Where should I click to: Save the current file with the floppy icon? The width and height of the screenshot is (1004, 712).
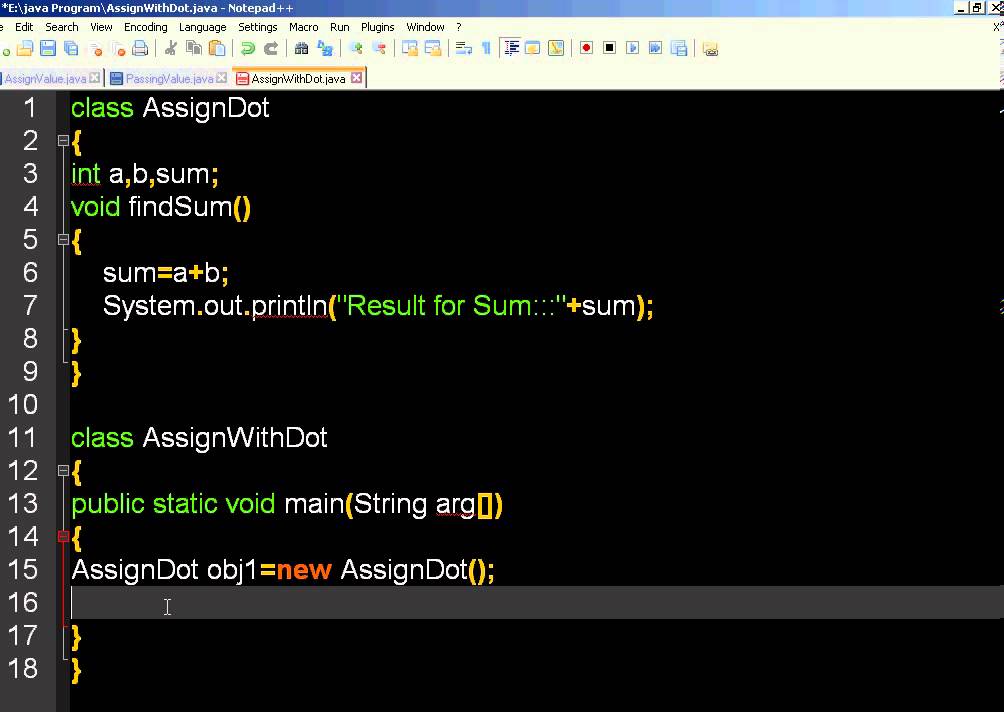pyautogui.click(x=48, y=48)
